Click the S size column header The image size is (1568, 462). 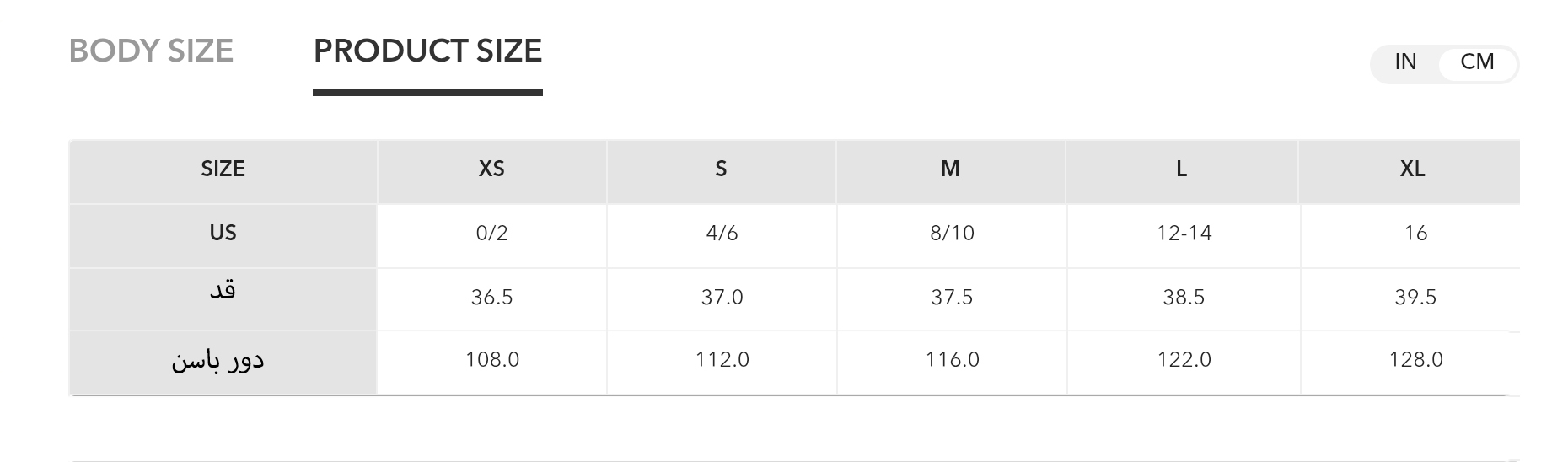pos(721,169)
